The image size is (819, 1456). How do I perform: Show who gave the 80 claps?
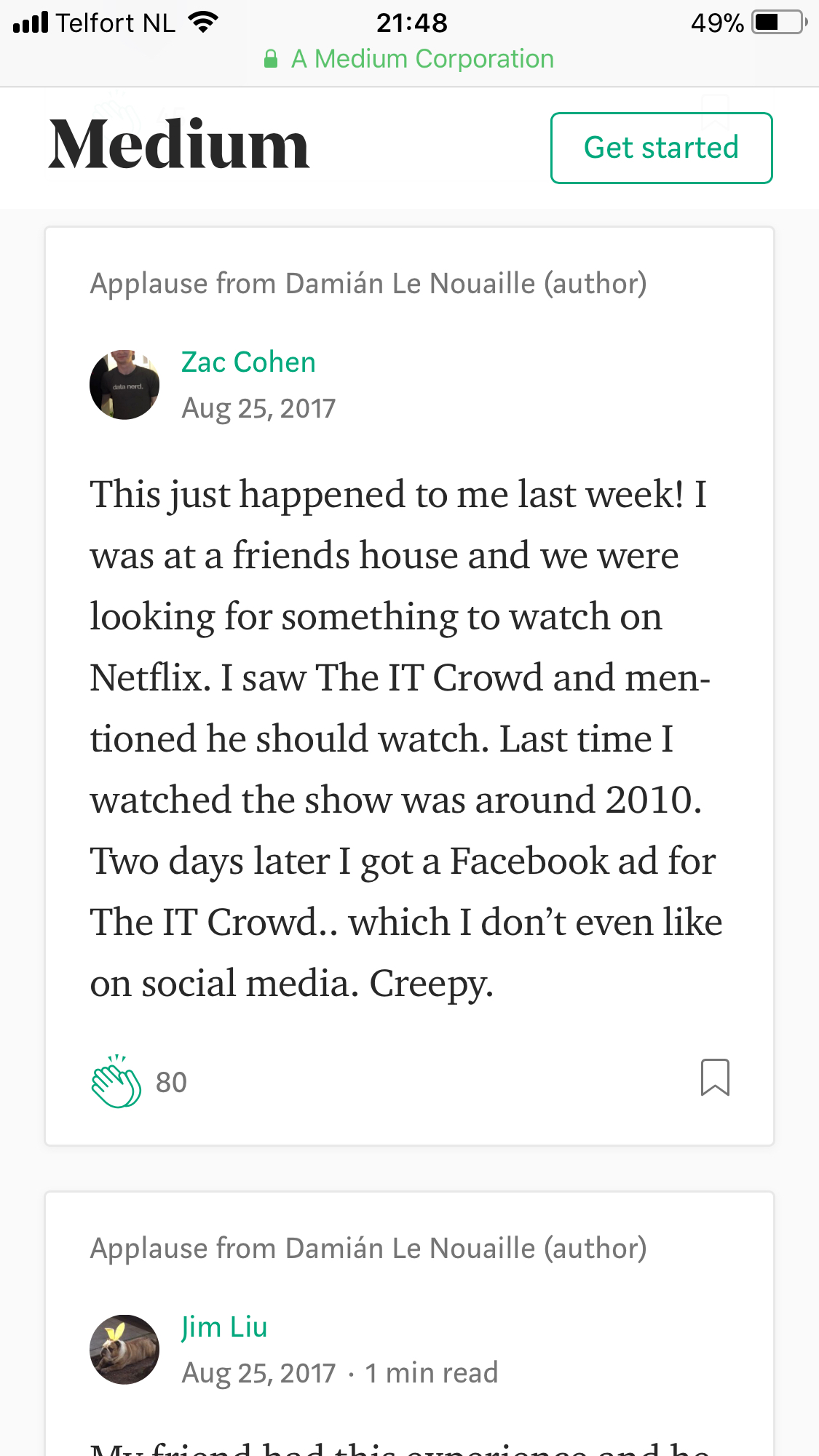pos(172,1083)
